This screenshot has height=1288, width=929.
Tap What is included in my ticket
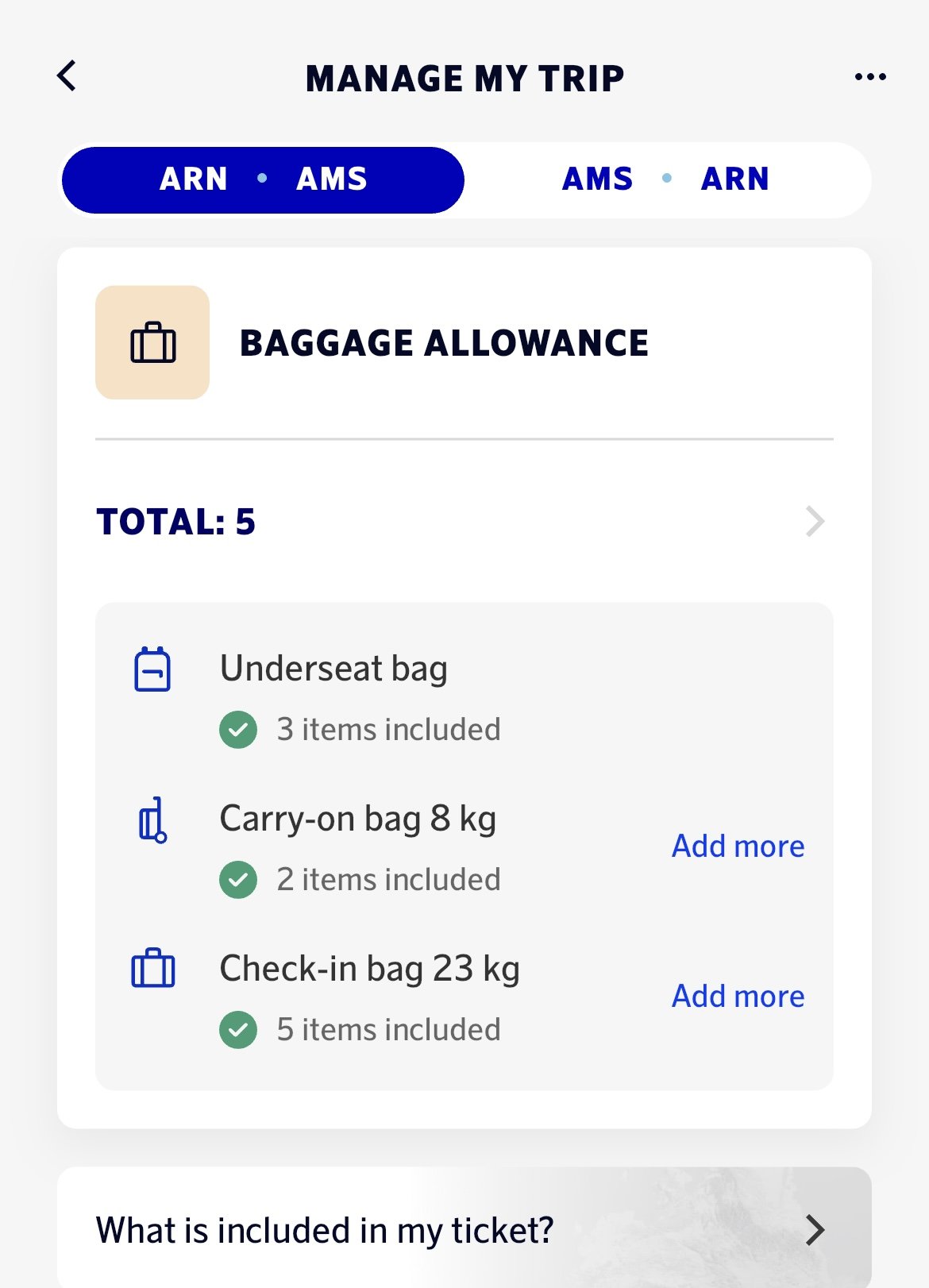(x=324, y=1230)
